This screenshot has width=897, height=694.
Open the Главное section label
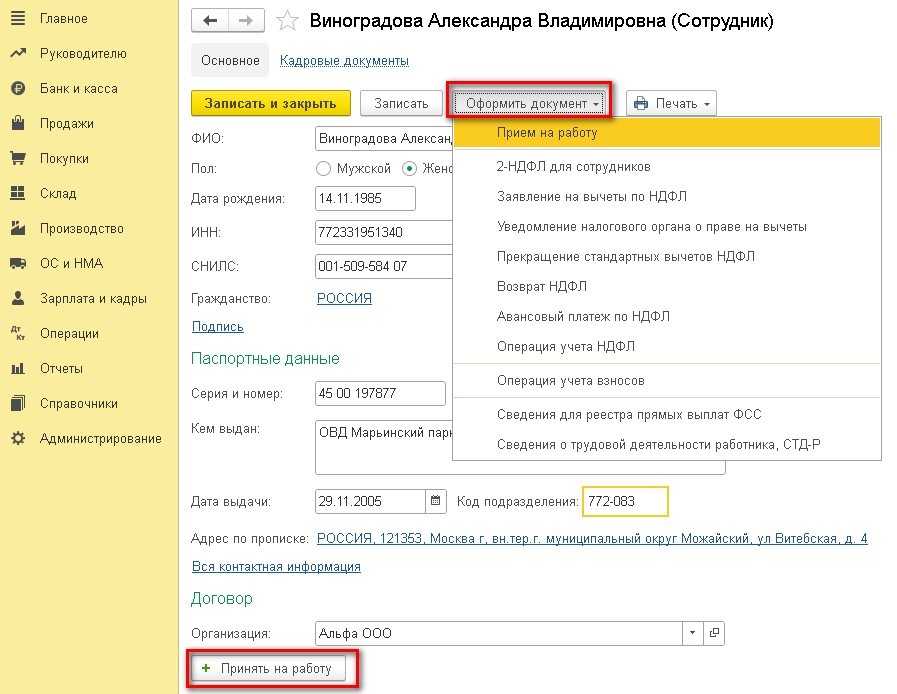tap(63, 18)
